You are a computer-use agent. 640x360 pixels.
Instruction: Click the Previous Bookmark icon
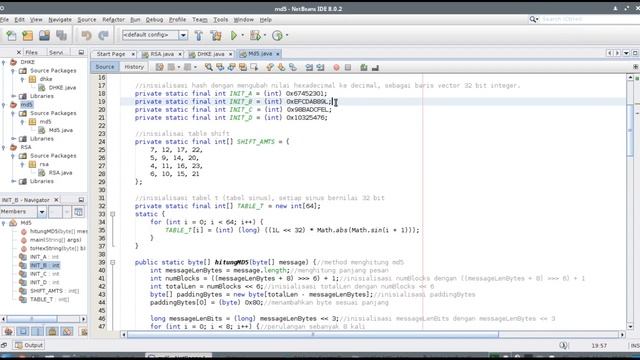(x=270, y=67)
